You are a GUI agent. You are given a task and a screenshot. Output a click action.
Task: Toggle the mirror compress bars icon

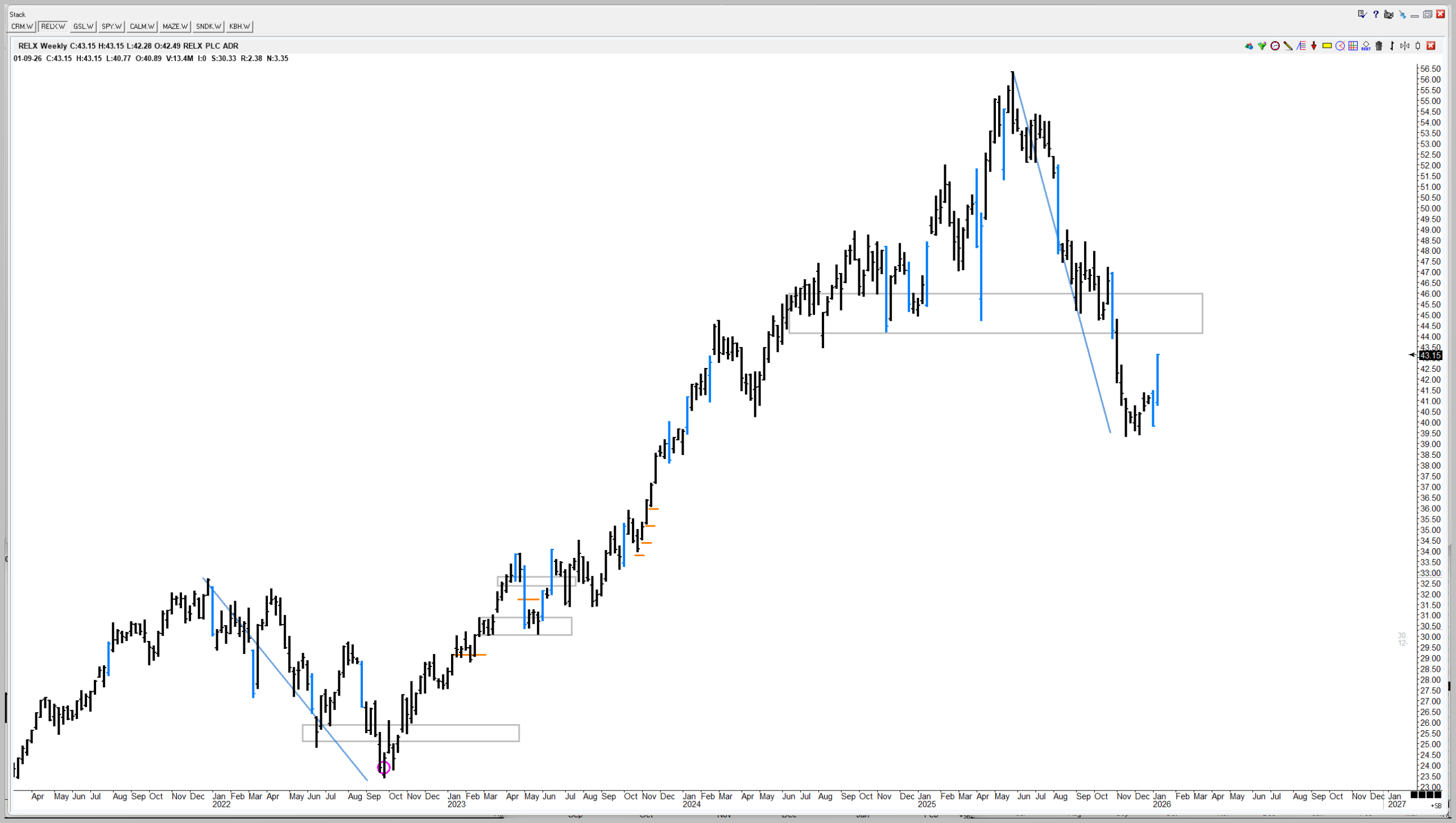(1405, 46)
